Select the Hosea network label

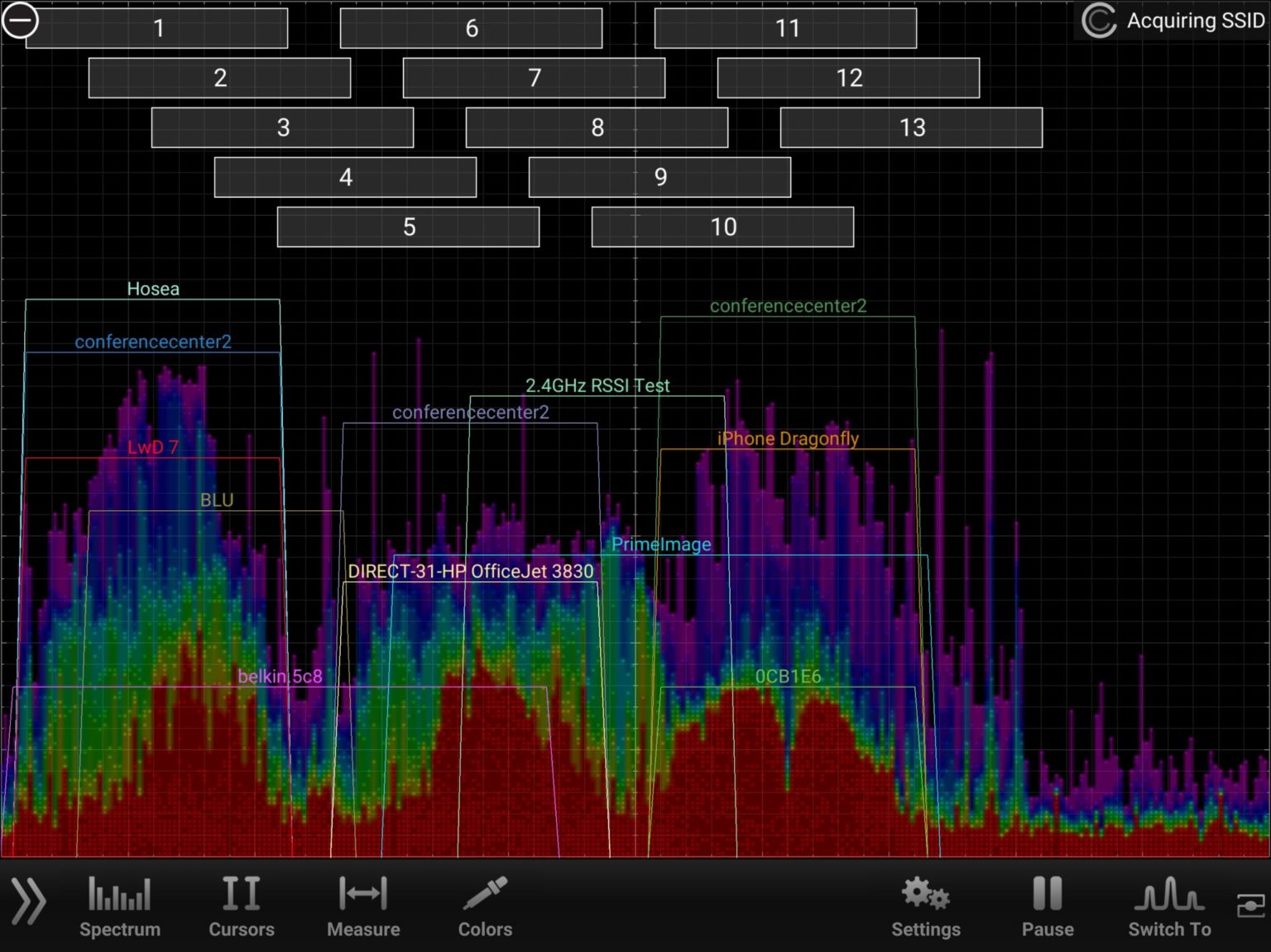pyautogui.click(x=153, y=289)
